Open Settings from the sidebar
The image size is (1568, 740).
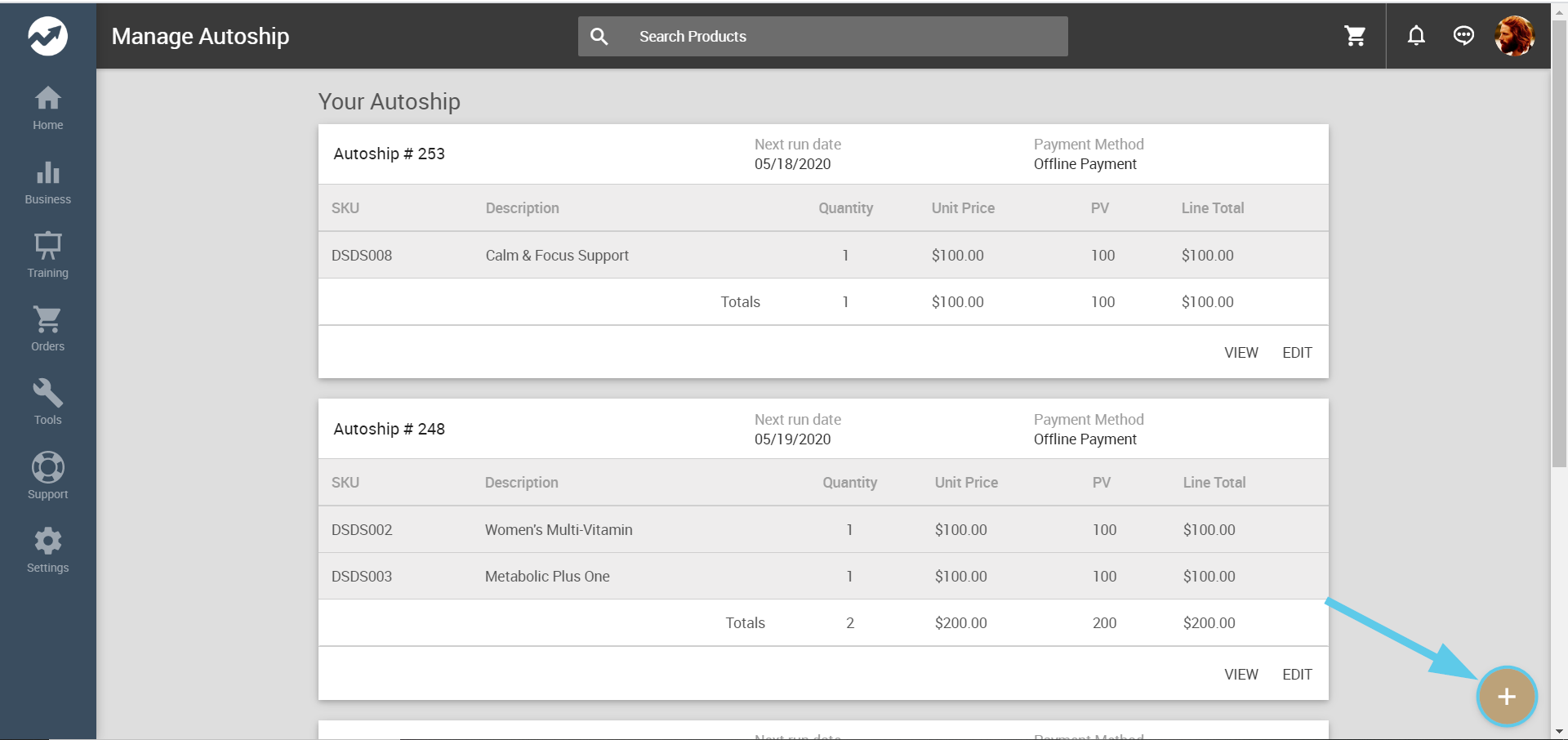47,551
